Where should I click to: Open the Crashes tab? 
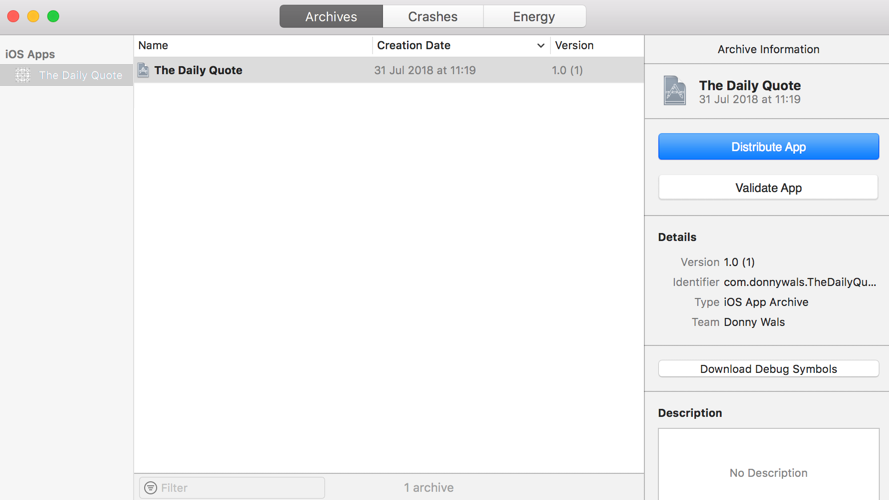point(433,16)
